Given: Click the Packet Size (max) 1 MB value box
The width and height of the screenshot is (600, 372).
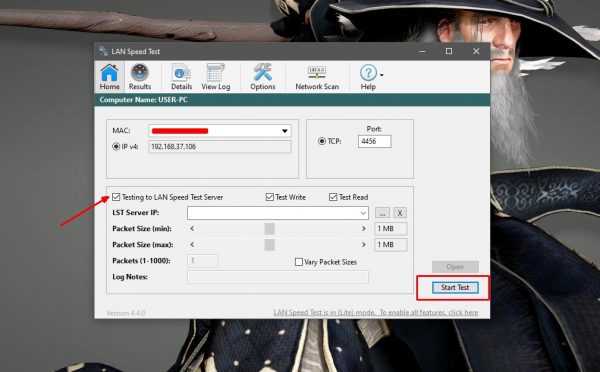Looking at the screenshot, I should (391, 245).
